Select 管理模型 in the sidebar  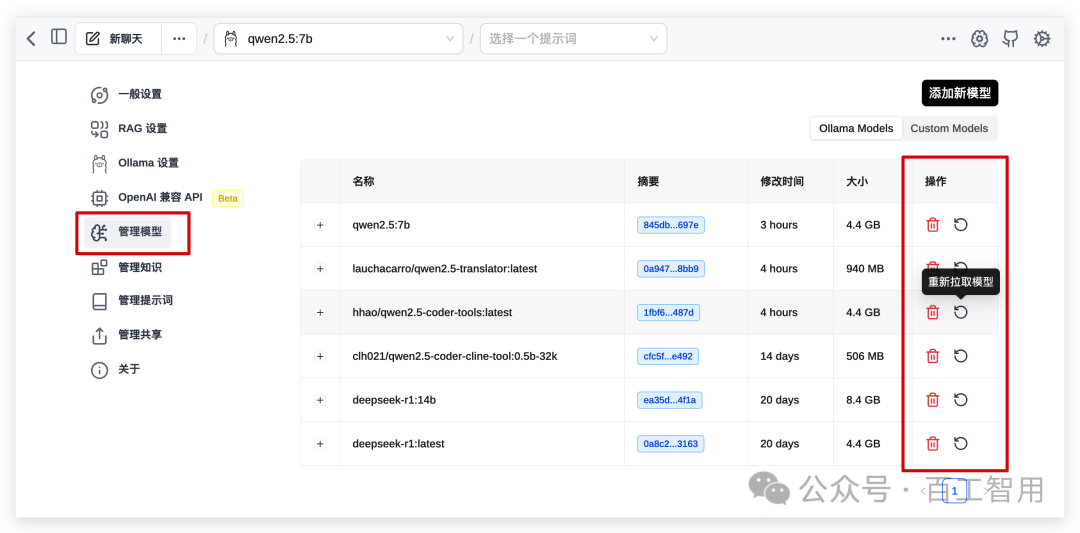click(x=127, y=232)
